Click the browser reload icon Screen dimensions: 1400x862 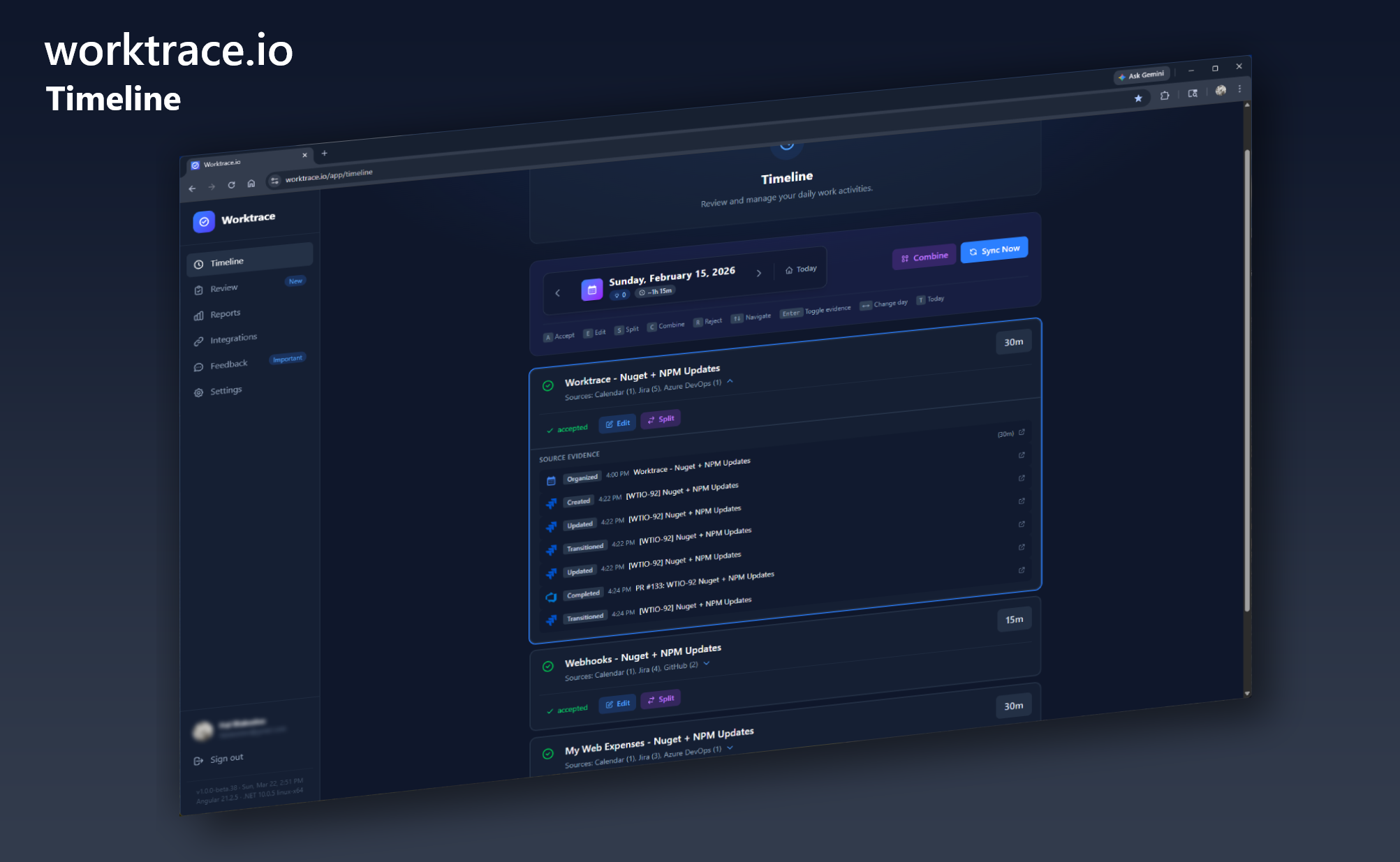click(x=231, y=185)
